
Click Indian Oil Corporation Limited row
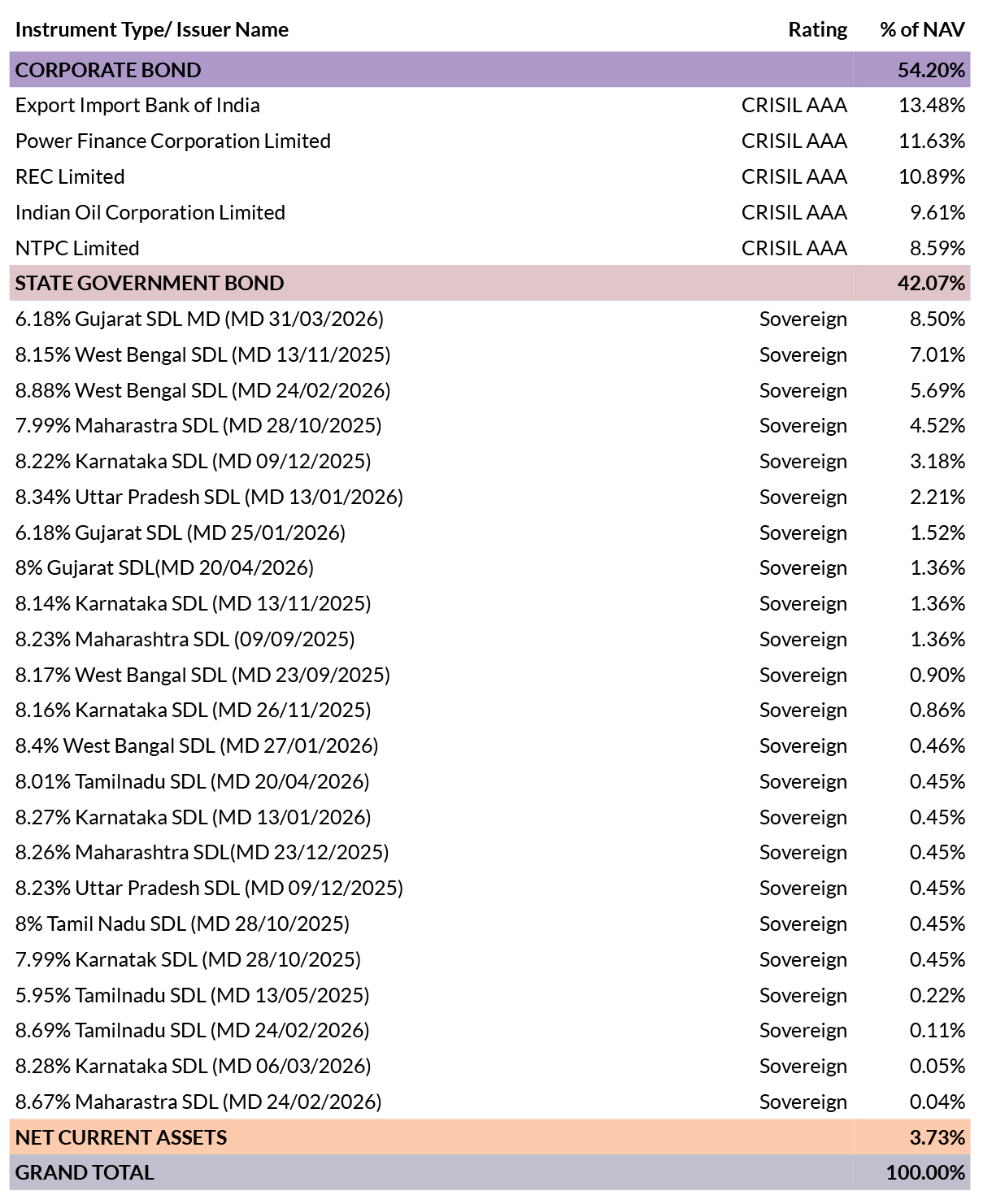[x=489, y=212]
